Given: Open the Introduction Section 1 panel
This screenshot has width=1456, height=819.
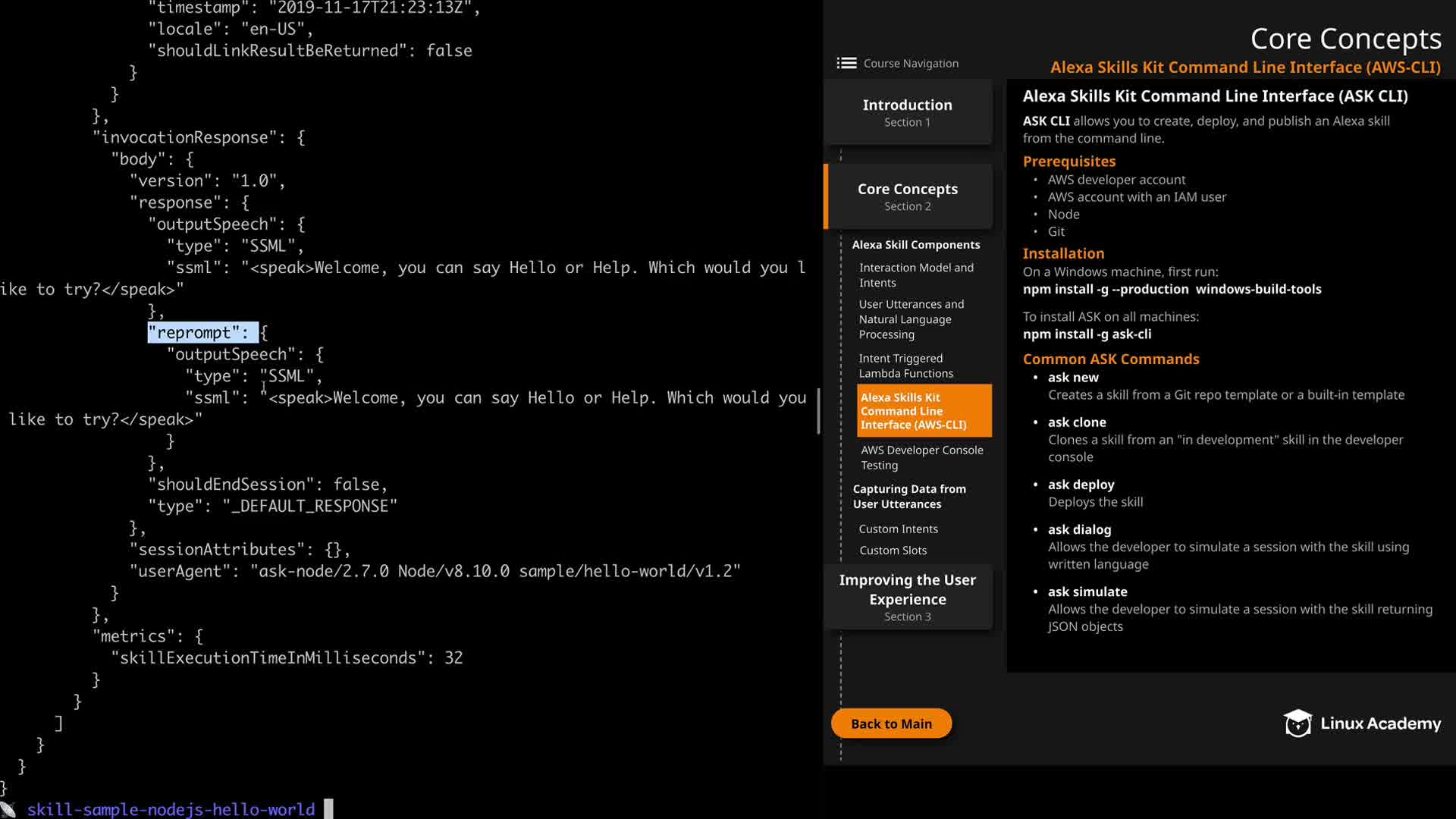Looking at the screenshot, I should tap(907, 112).
